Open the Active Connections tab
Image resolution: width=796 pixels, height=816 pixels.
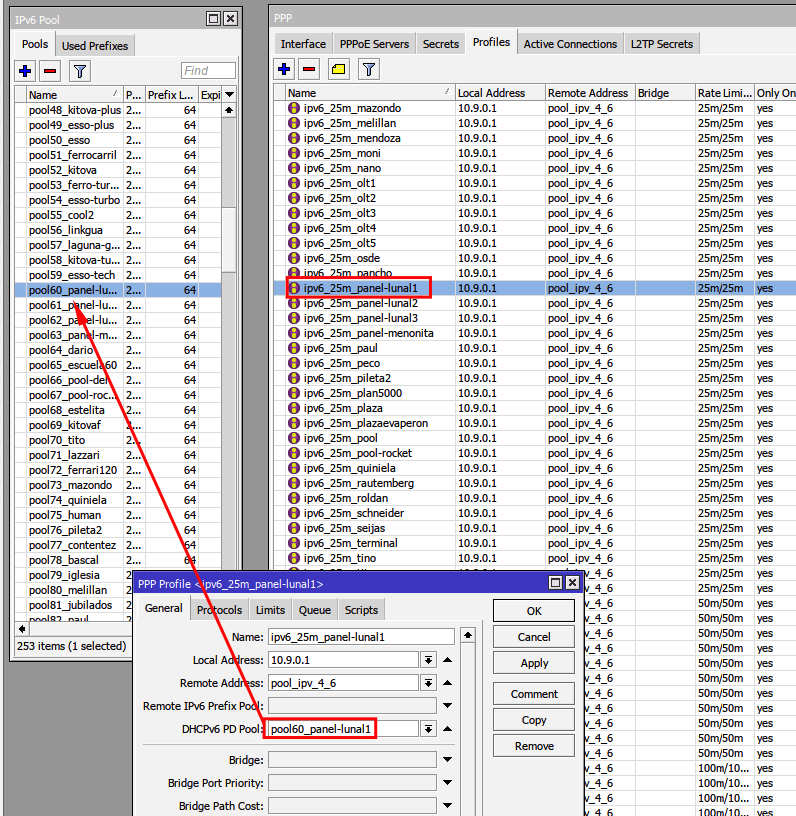[570, 44]
